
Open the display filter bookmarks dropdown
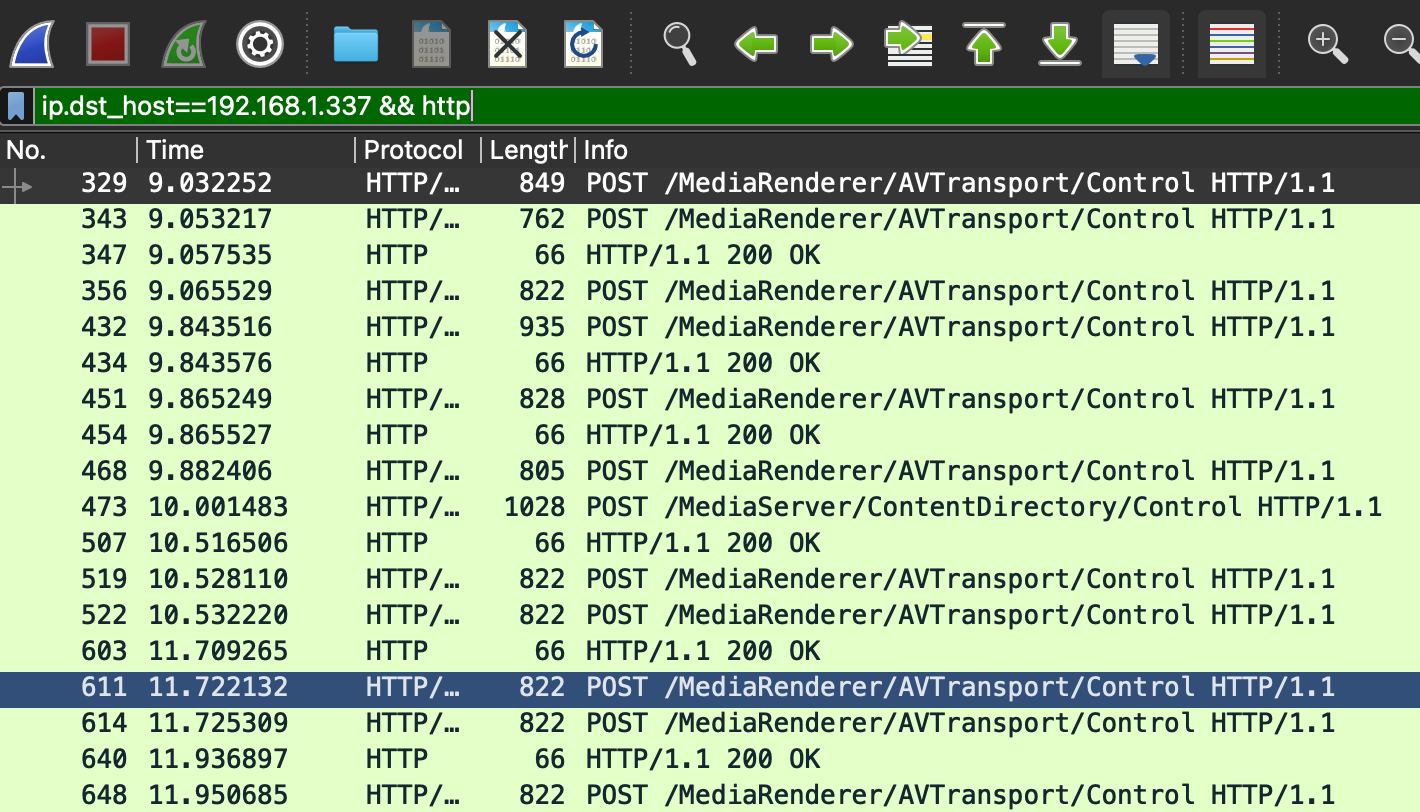[16, 105]
